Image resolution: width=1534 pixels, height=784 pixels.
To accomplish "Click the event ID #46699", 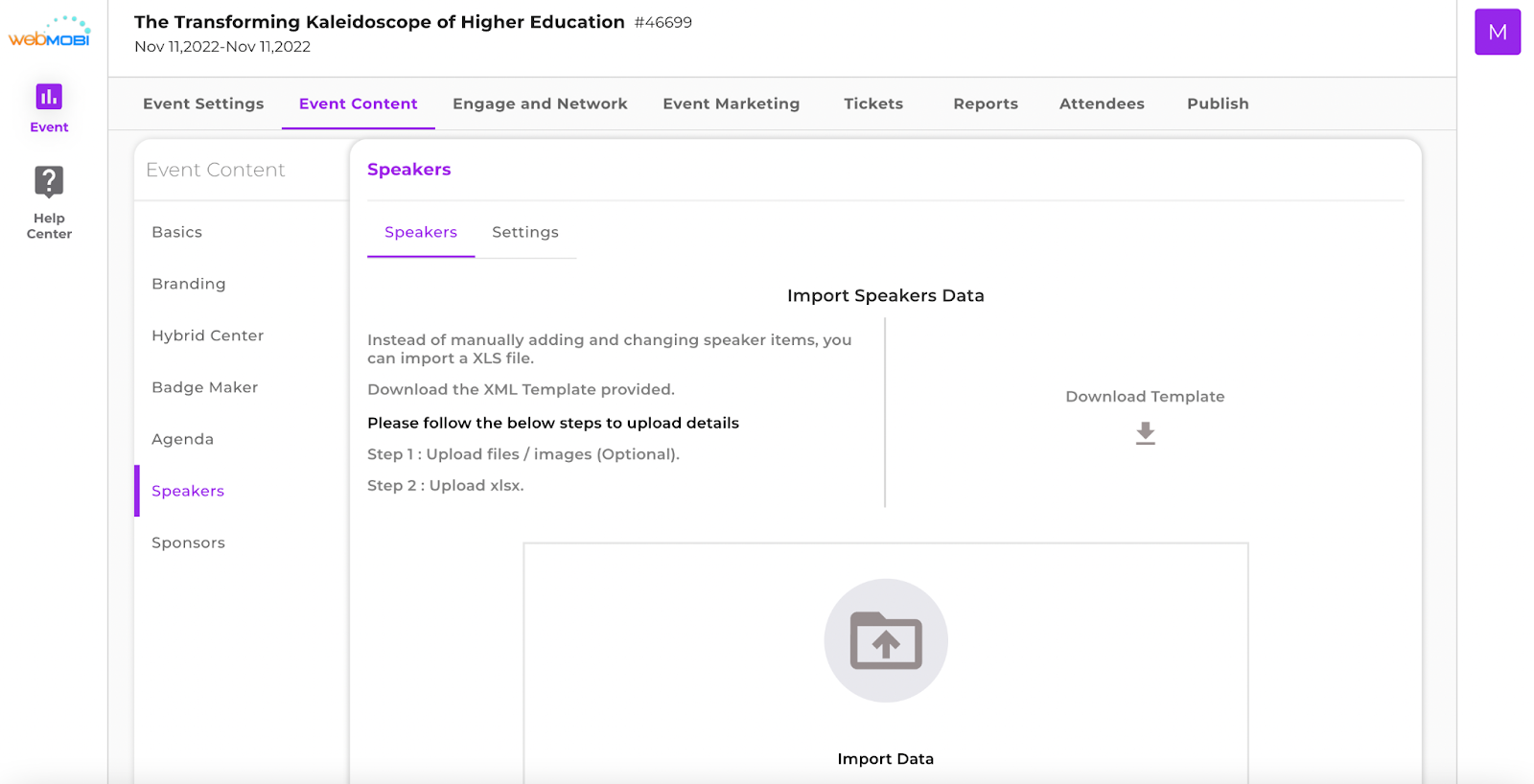I will 663,22.
